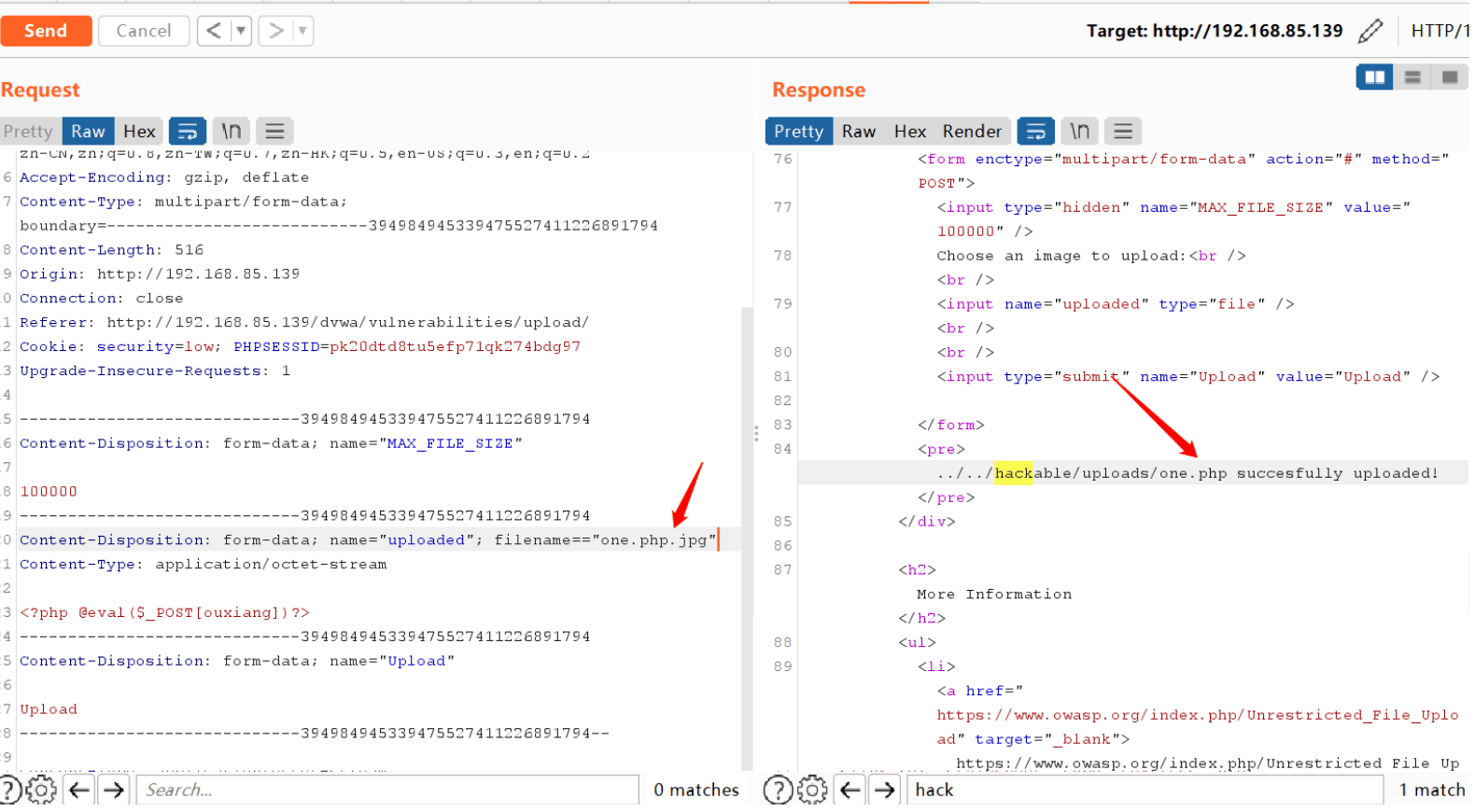
Task: Click the "Content-Type: application/octet-stream" line
Action: click(204, 565)
